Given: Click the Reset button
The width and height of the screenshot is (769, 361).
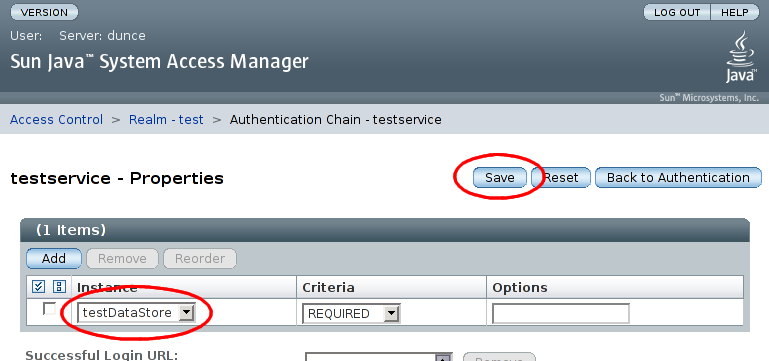Looking at the screenshot, I should (x=561, y=178).
